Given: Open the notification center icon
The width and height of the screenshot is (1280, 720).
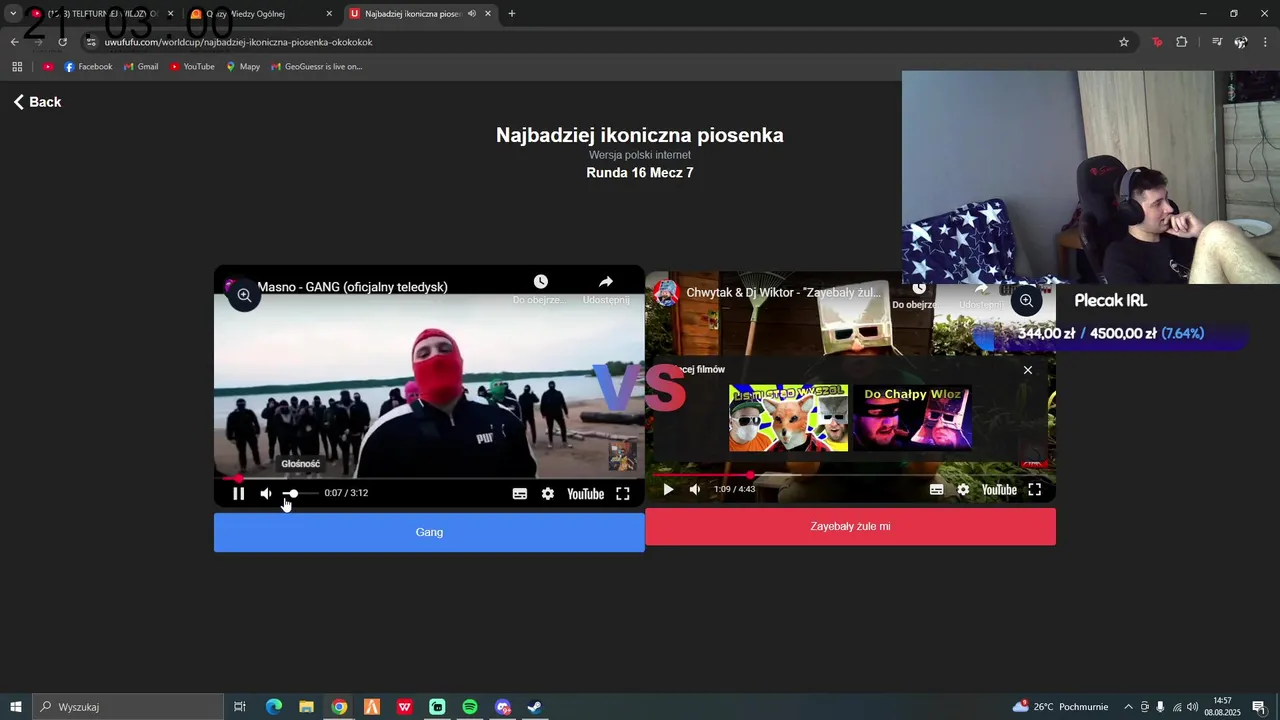Looking at the screenshot, I should [1259, 707].
